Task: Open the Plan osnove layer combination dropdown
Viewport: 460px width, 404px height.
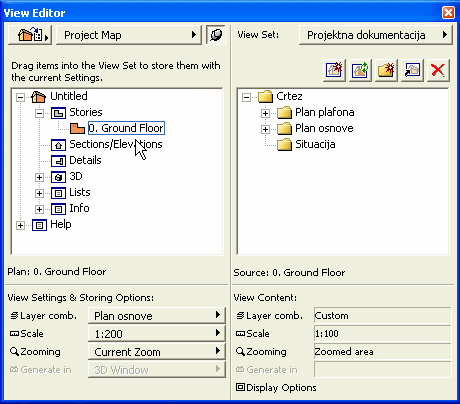Action: 157,316
